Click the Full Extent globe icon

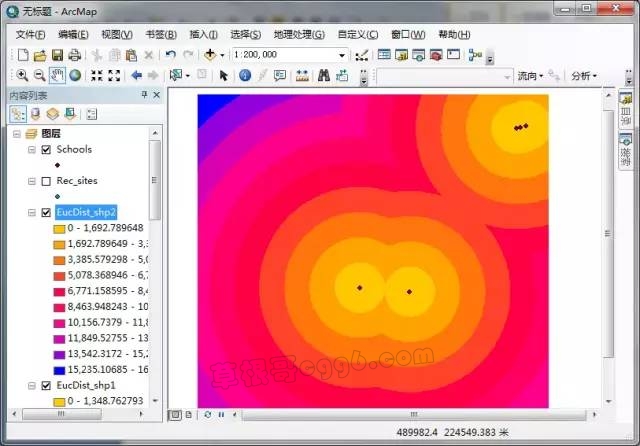[x=75, y=75]
